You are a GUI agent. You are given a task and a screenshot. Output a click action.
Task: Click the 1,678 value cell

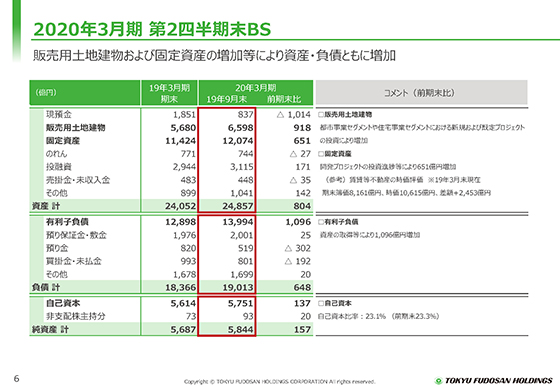pos(184,274)
